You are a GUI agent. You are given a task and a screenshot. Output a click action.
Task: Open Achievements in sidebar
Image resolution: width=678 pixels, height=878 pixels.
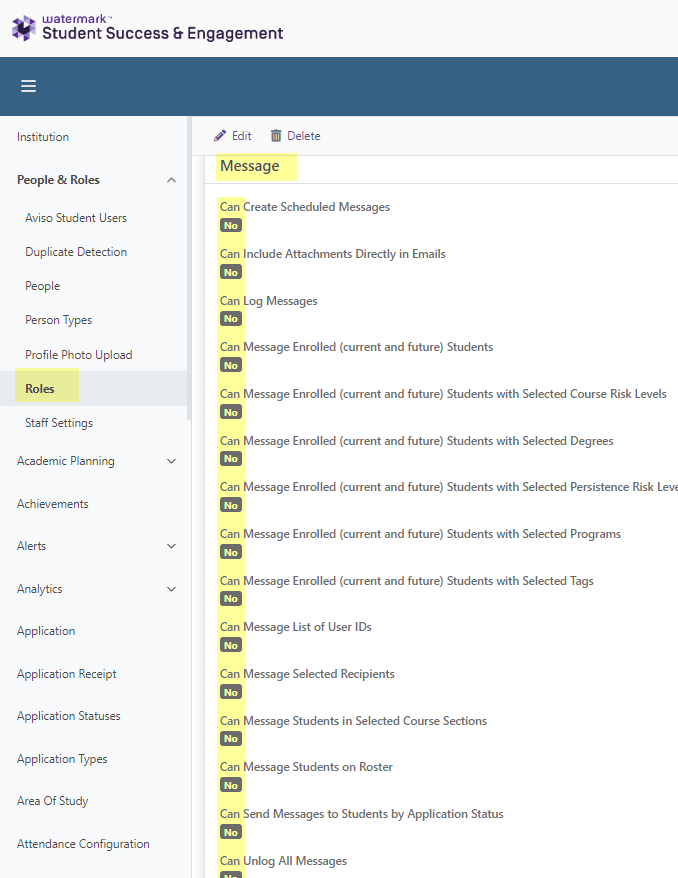click(x=53, y=504)
